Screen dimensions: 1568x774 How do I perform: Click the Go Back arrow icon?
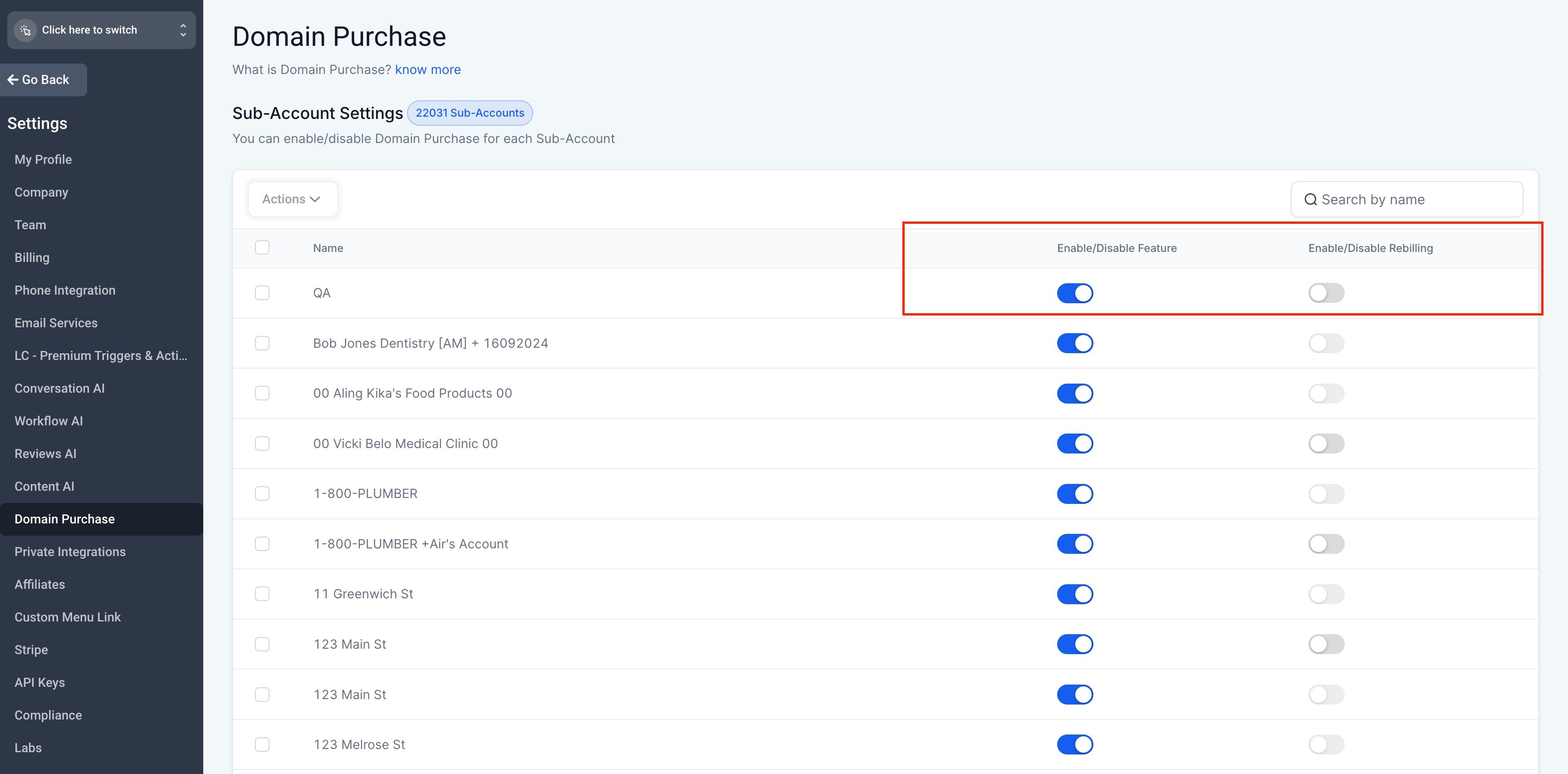12,80
